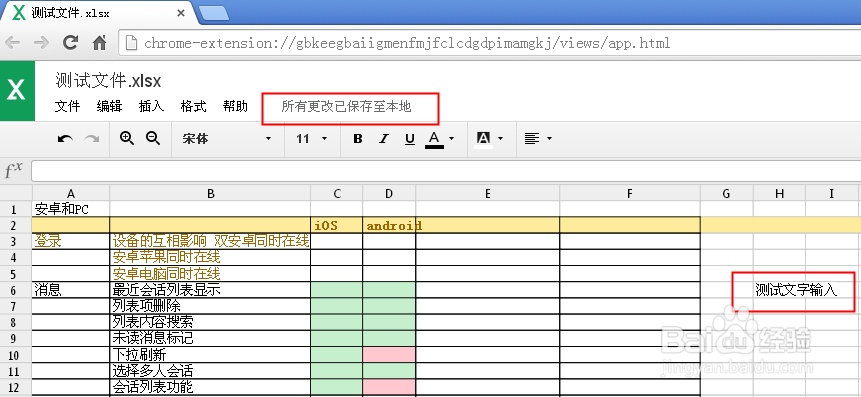Click the redo arrow icon

(x=91, y=139)
